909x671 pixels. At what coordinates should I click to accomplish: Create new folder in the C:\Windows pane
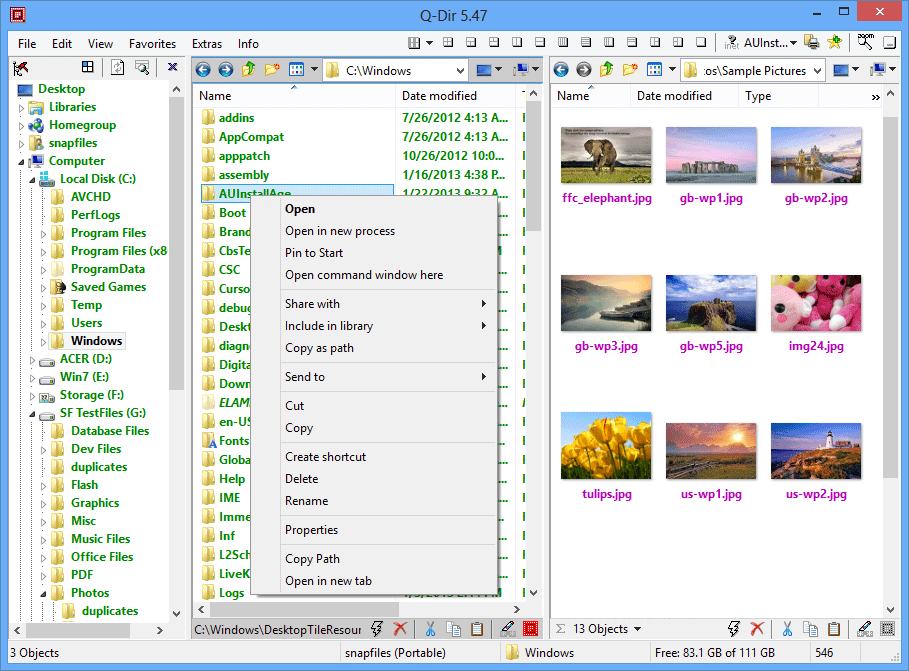pyautogui.click(x=271, y=70)
